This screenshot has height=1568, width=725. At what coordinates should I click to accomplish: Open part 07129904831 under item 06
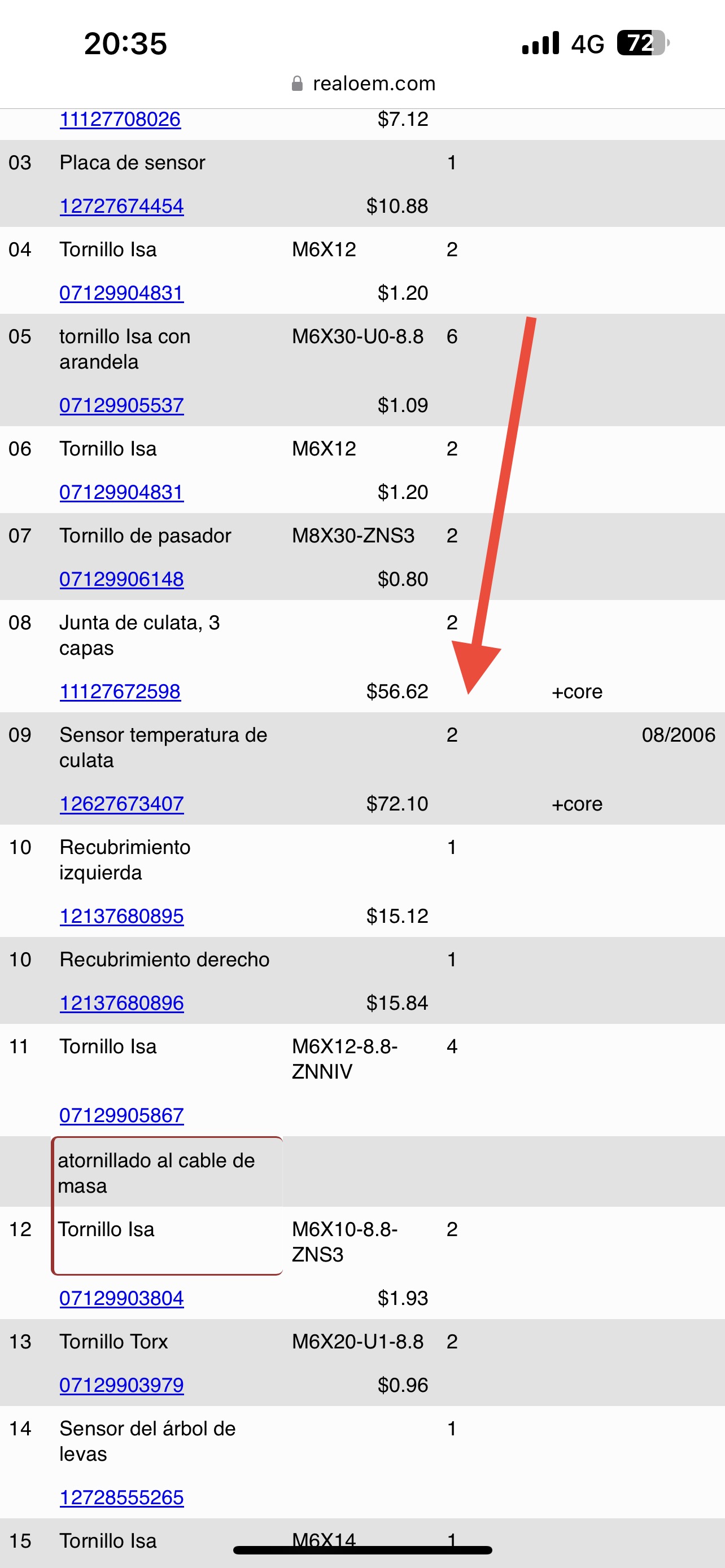[121, 492]
